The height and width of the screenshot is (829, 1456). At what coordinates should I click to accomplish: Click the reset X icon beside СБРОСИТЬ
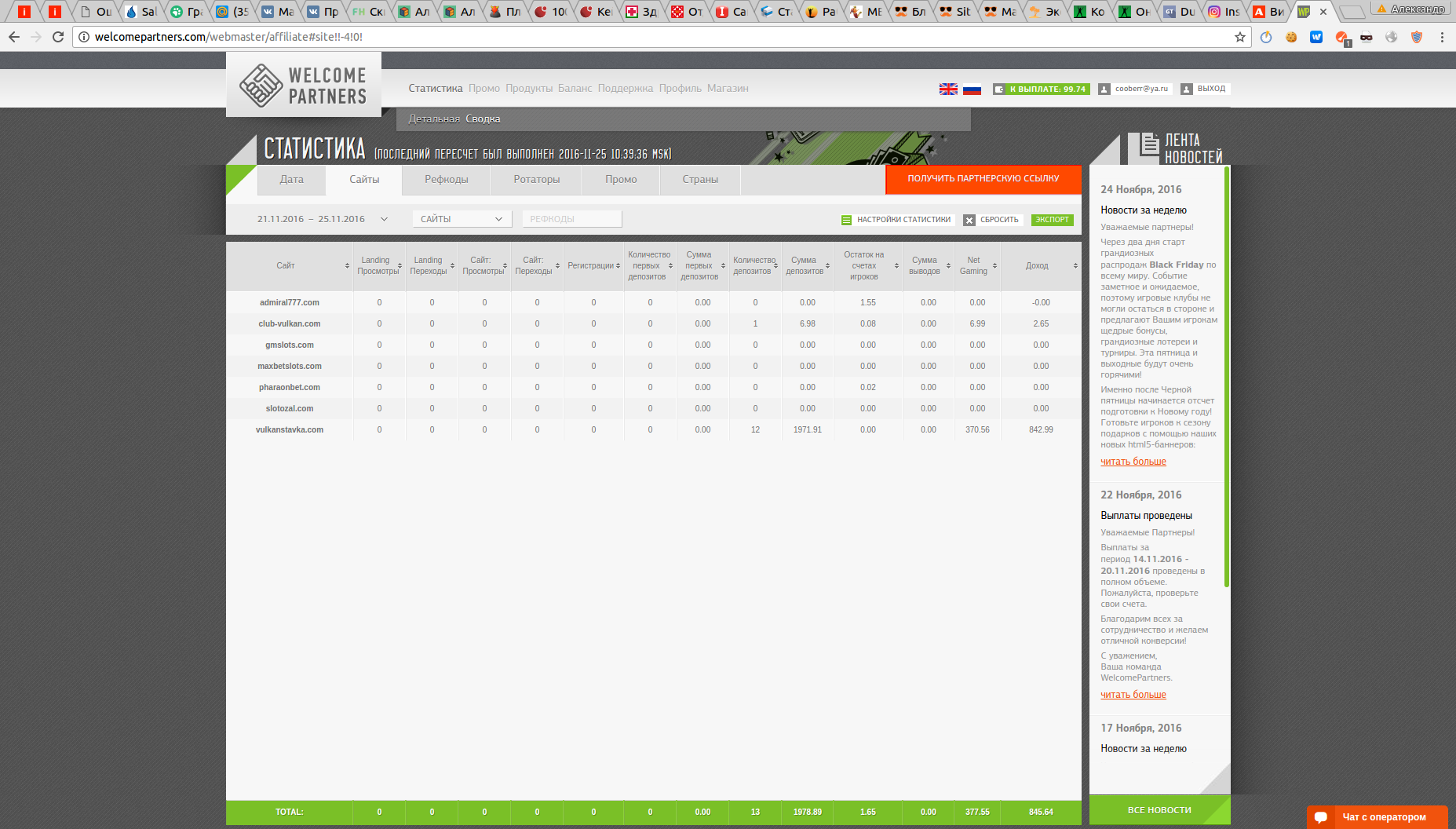coord(969,220)
